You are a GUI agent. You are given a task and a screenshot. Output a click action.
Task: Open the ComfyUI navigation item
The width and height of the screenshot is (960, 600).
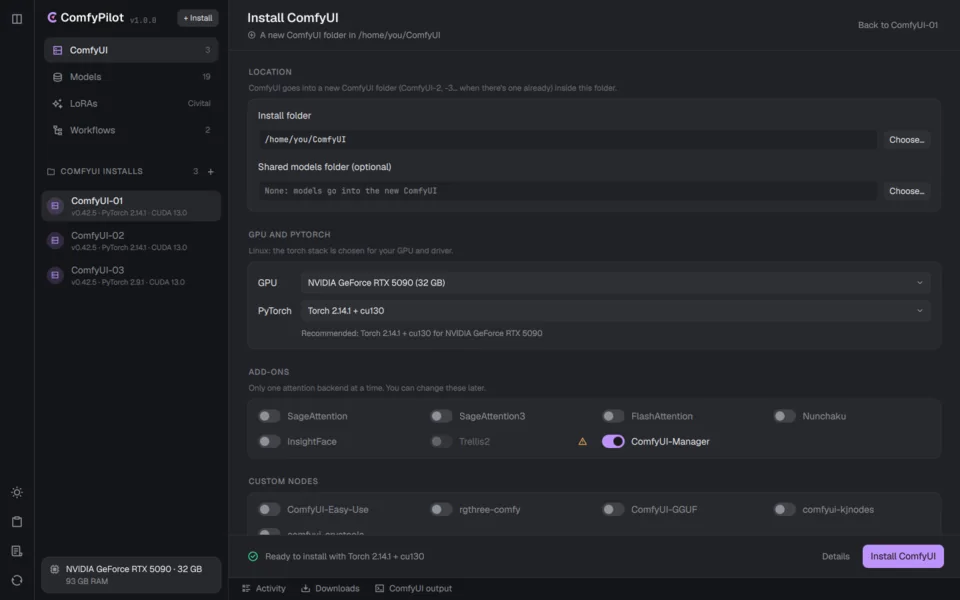[131, 50]
